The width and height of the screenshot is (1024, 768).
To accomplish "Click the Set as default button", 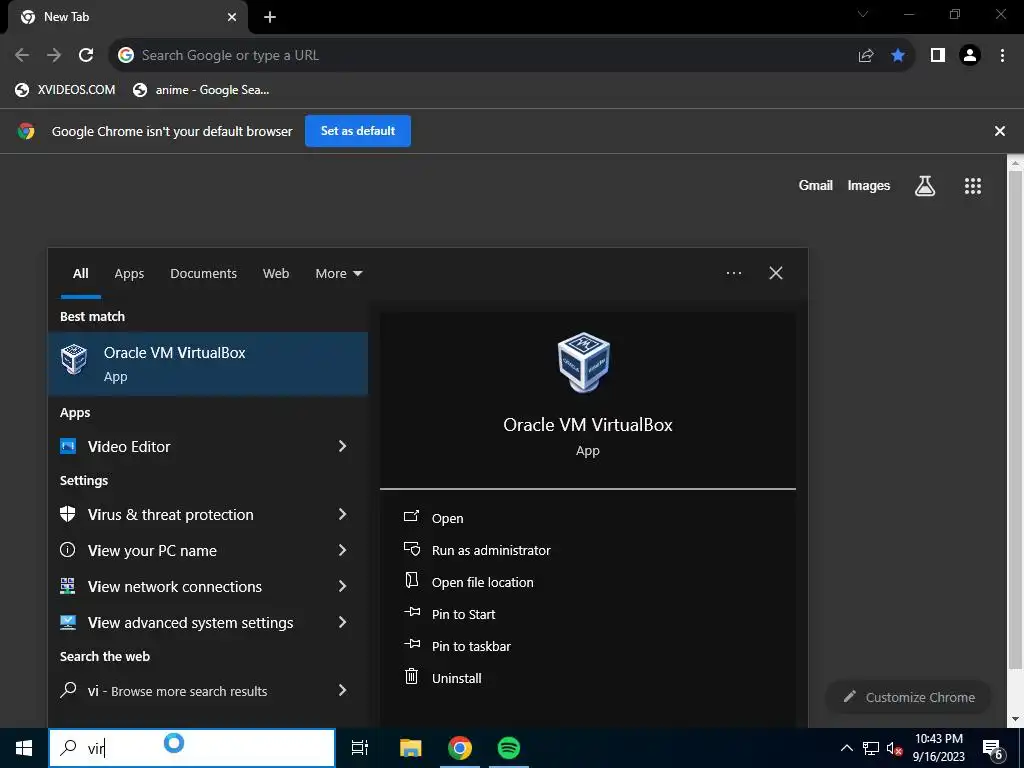I will (x=358, y=131).
